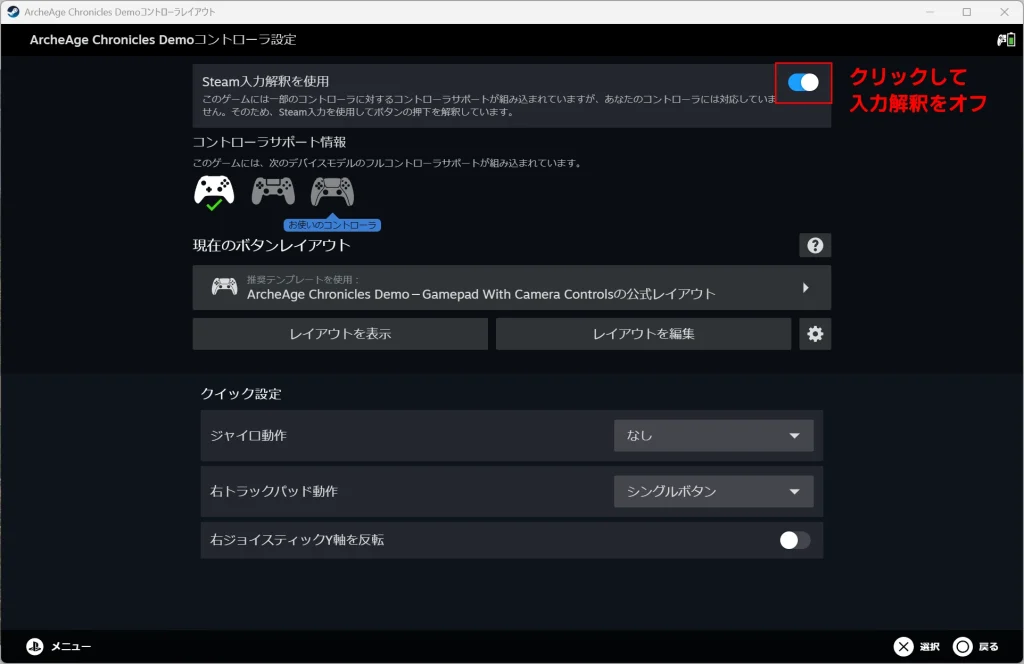Image resolution: width=1024 pixels, height=664 pixels.
Task: Click the question mark help icon
Action: tap(815, 245)
